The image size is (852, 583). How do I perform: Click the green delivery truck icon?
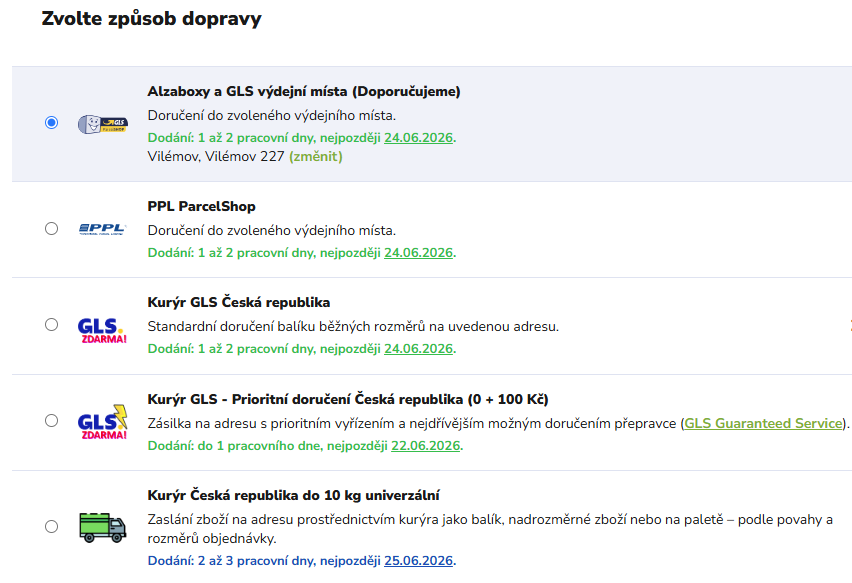pyautogui.click(x=103, y=527)
